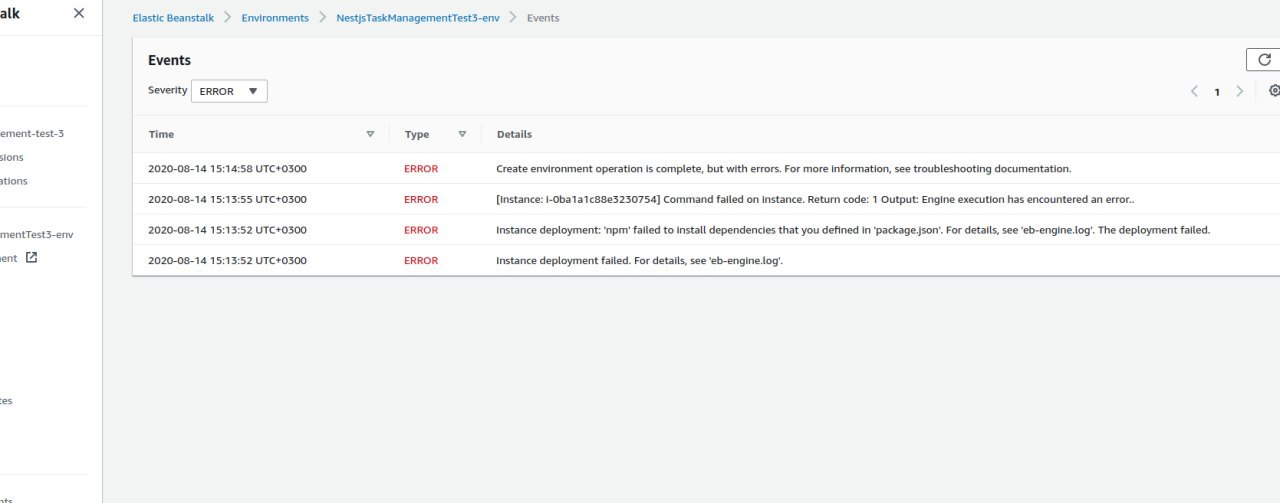Open the Severity ERROR dropdown
This screenshot has height=503, width=1280.
point(229,91)
